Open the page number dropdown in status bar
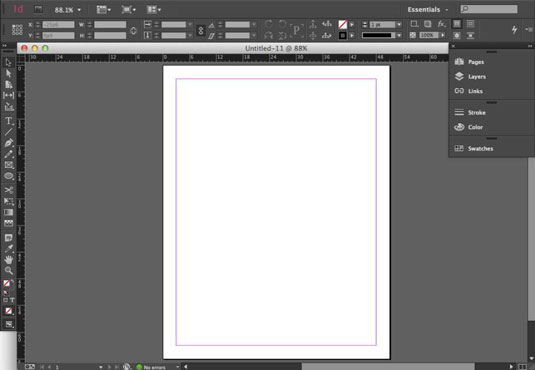Viewport: 535px width, 370px height. tap(100, 367)
